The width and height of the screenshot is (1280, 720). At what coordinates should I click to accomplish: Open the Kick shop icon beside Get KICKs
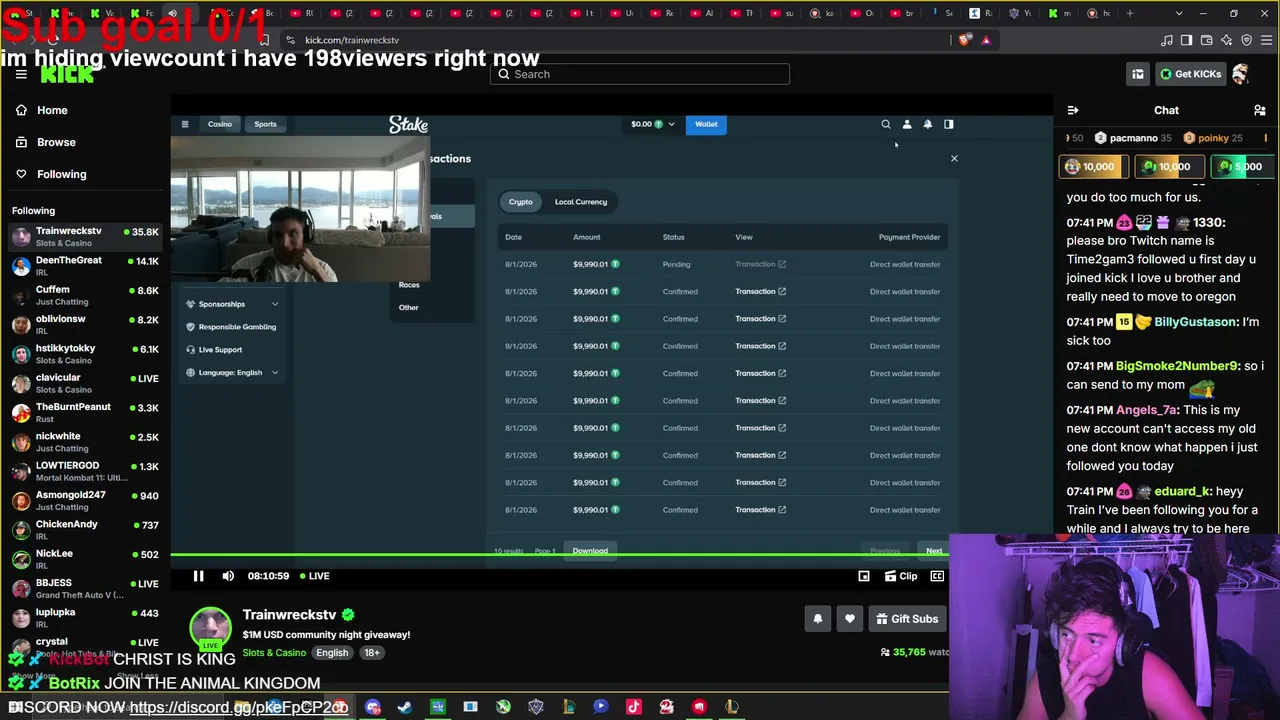(x=1138, y=74)
